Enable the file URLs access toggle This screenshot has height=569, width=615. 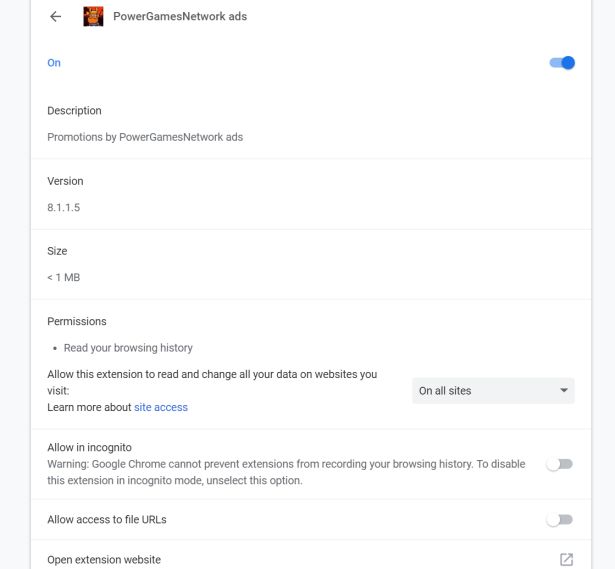click(x=559, y=520)
